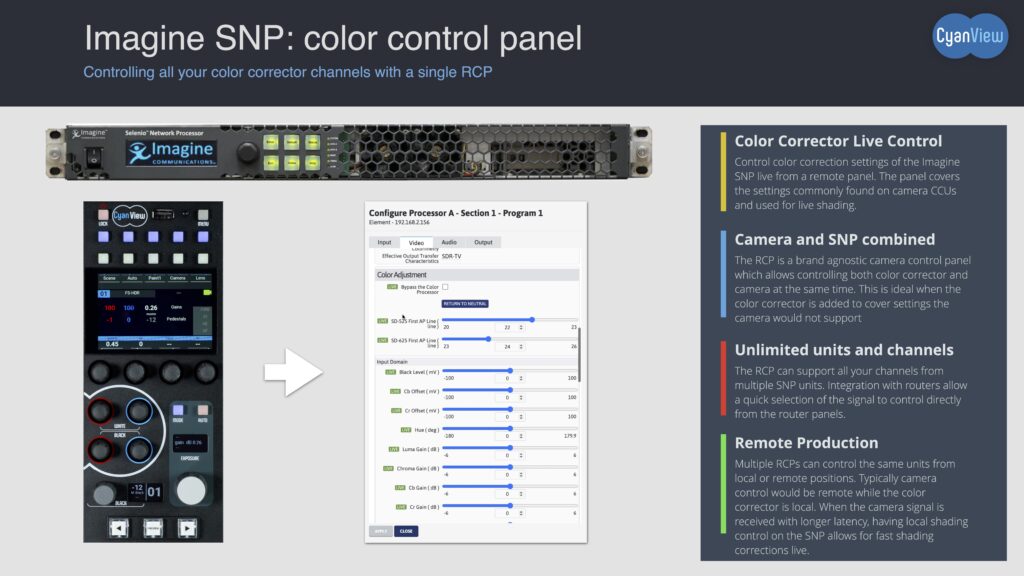Viewport: 1024px width, 576px height.
Task: Click the large white exposure knob on the RCP
Action: (191, 490)
